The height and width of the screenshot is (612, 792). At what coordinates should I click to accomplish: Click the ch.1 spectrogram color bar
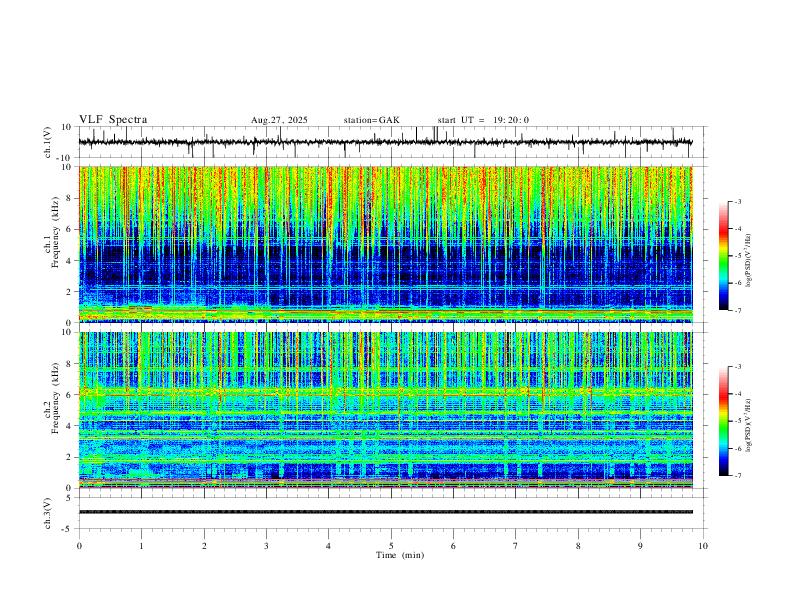pos(724,256)
